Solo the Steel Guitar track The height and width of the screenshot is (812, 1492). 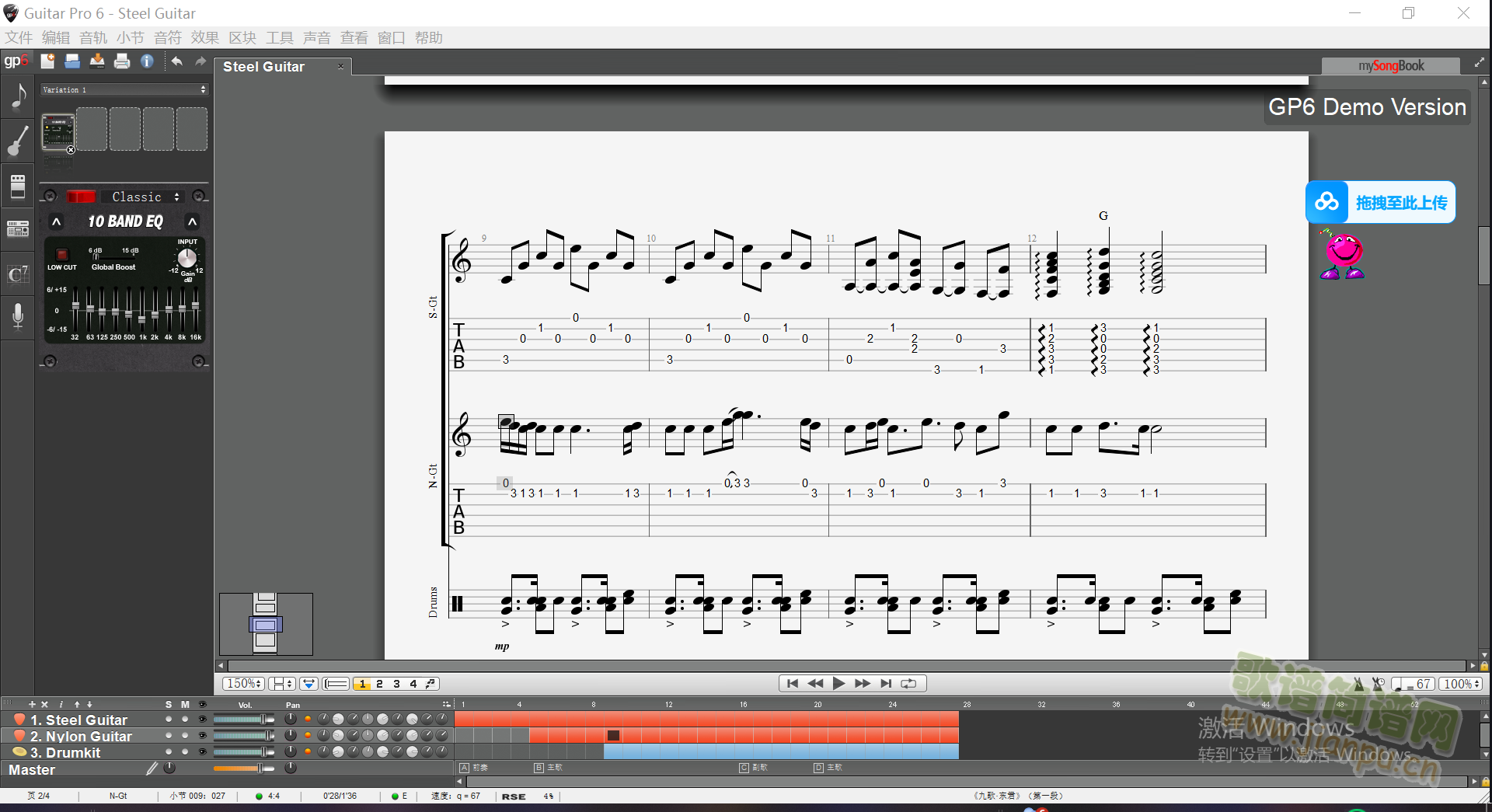pos(169,720)
